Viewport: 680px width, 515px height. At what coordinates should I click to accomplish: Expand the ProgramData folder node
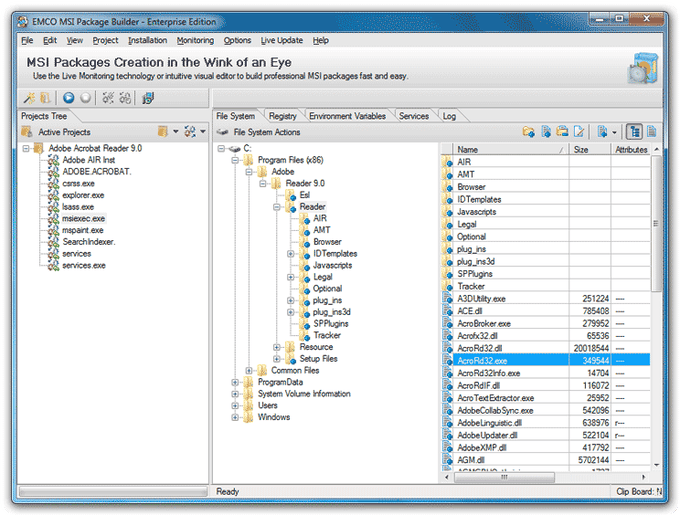235,382
